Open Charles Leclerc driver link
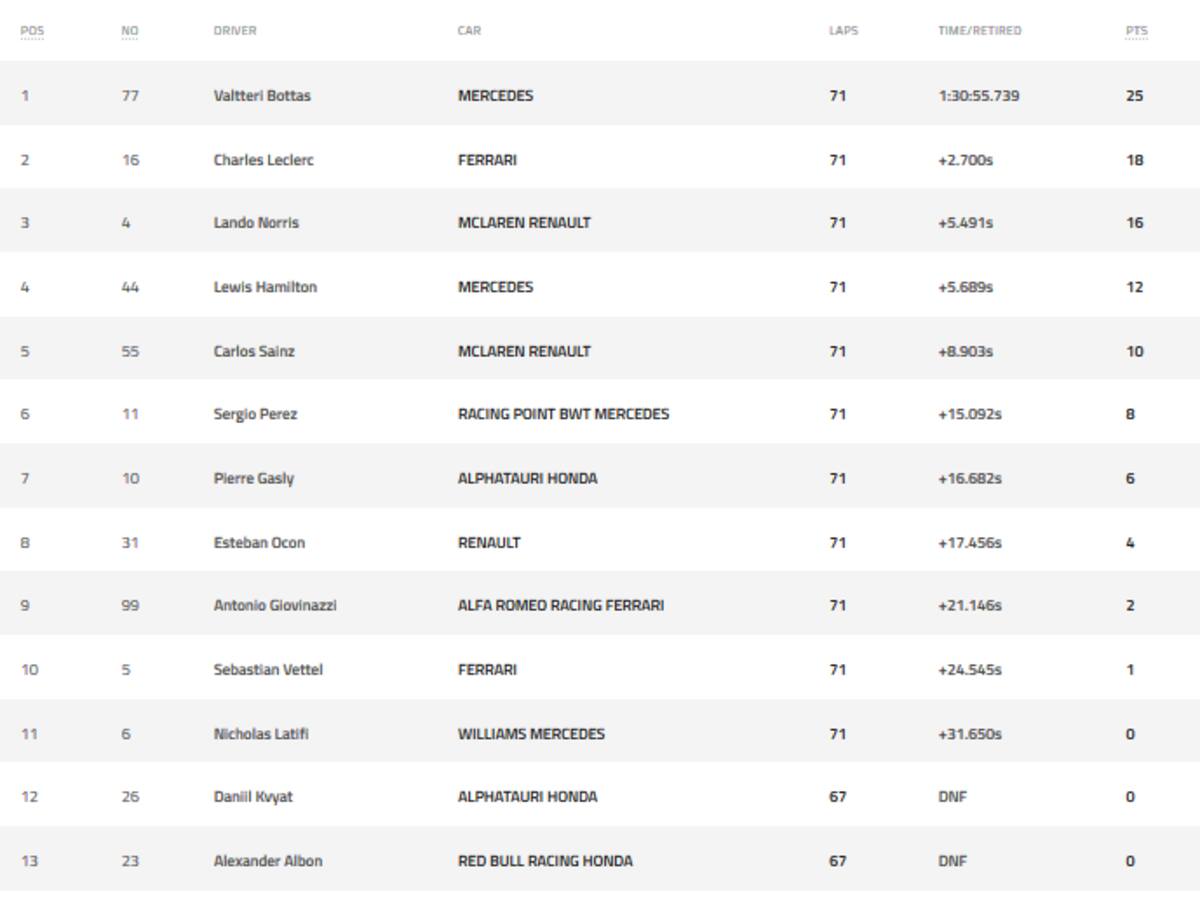 coord(263,160)
